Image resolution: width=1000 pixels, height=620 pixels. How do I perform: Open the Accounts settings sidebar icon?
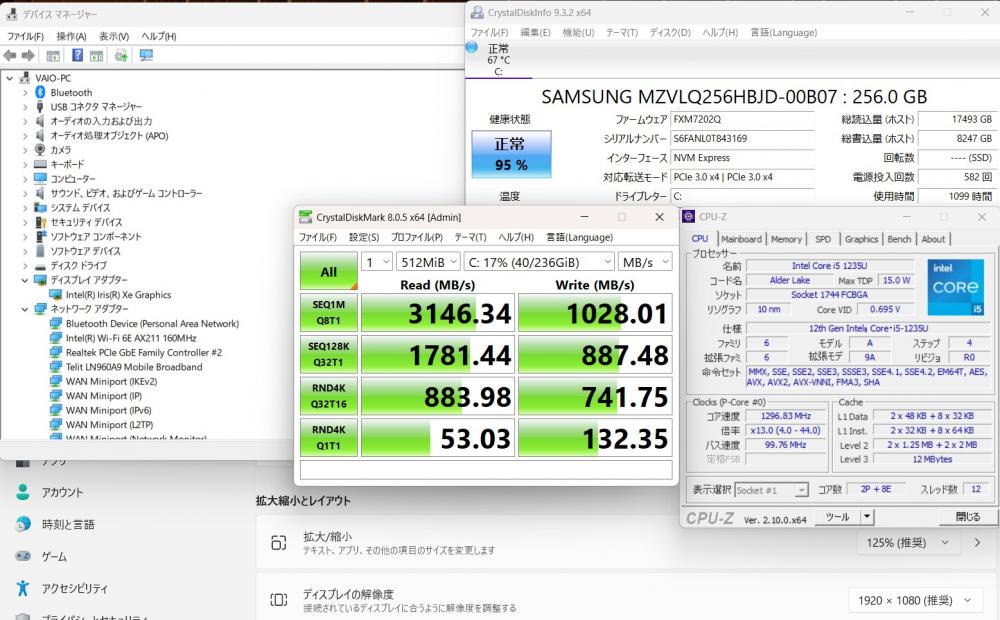(23, 492)
